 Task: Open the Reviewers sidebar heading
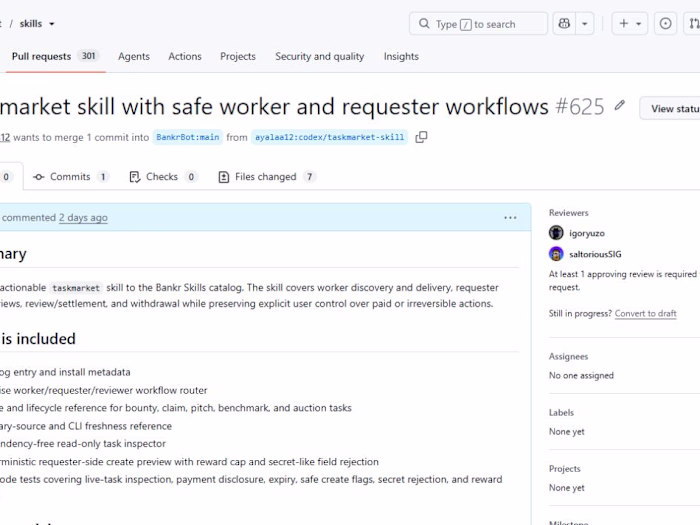[x=568, y=213]
